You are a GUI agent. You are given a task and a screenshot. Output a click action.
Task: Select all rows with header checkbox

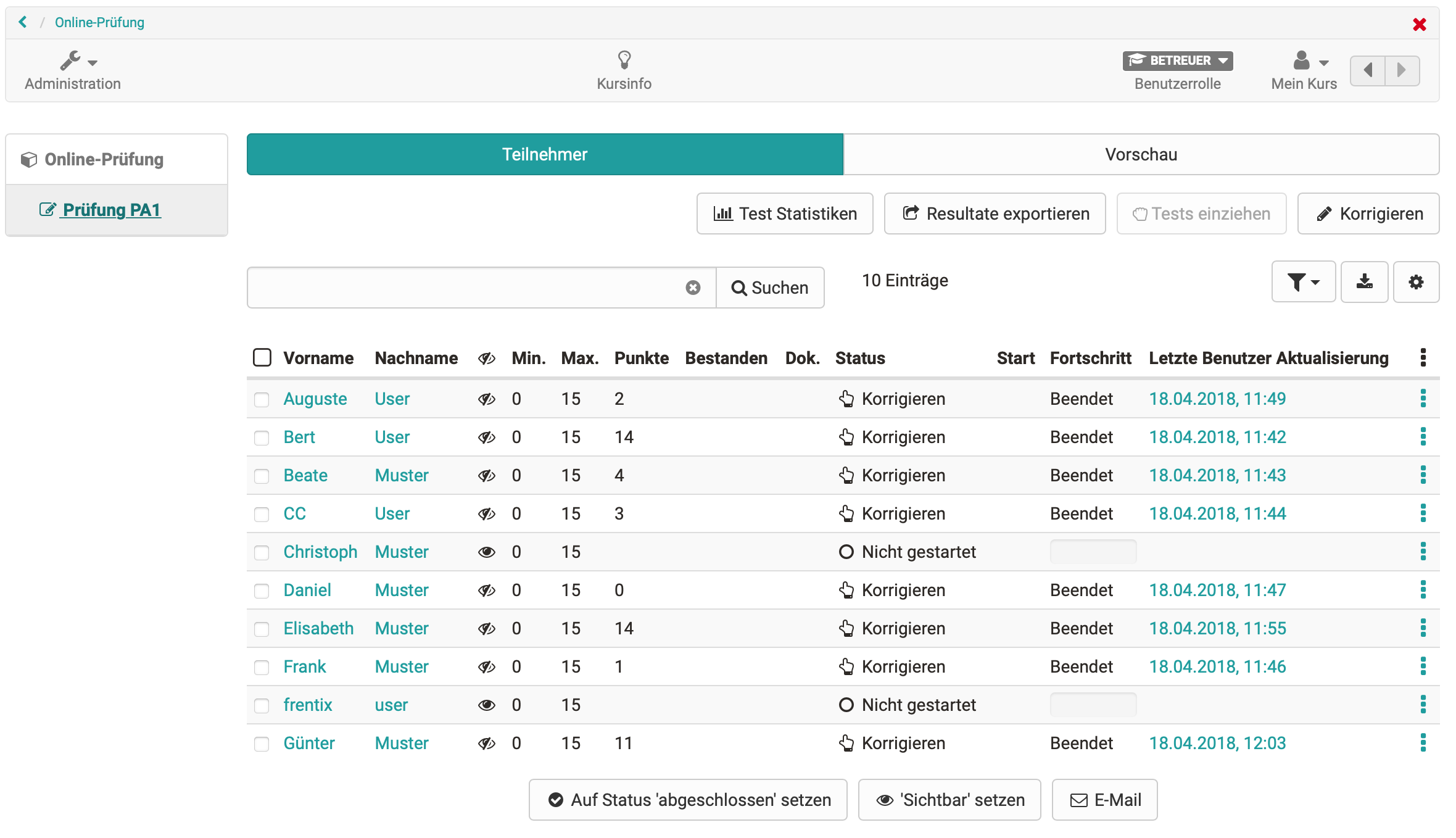click(x=262, y=358)
